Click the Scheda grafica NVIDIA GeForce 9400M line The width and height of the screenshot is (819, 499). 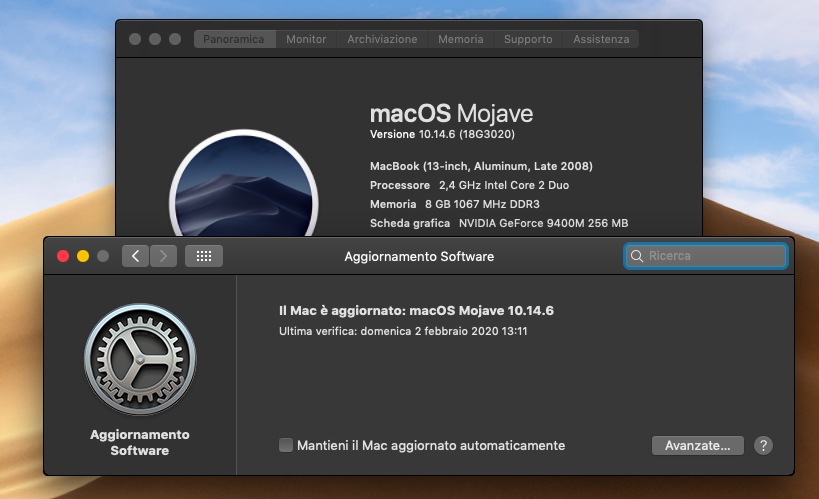coord(499,223)
